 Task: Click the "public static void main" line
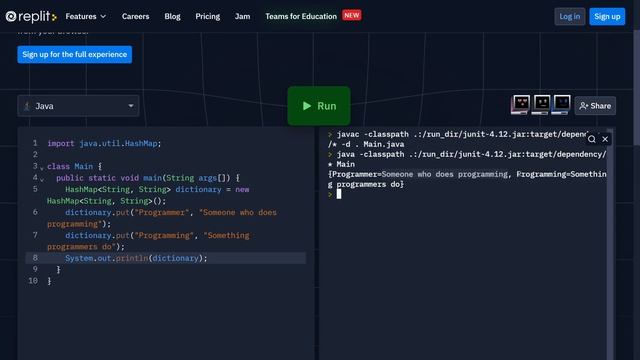click(x=148, y=178)
